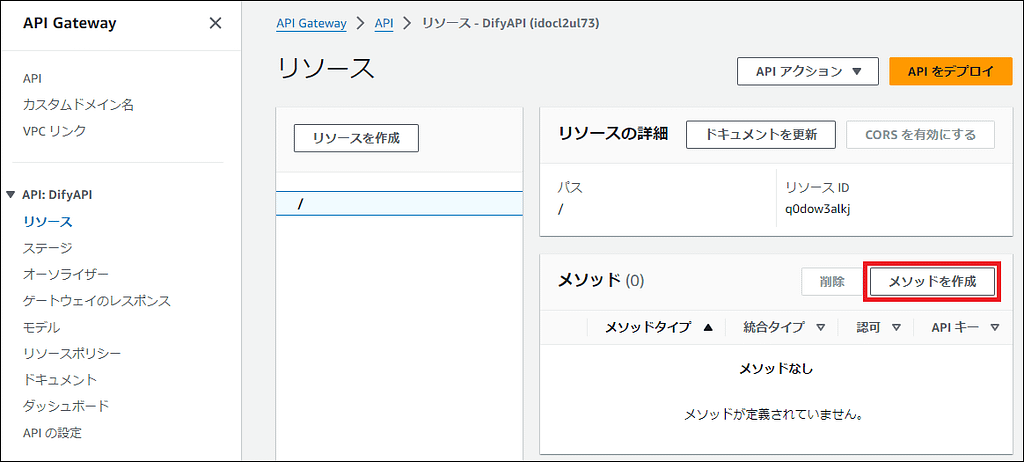Screen dimensions: 1024x462
Task: Click the 認可 column sort arrow
Action: pos(896,327)
